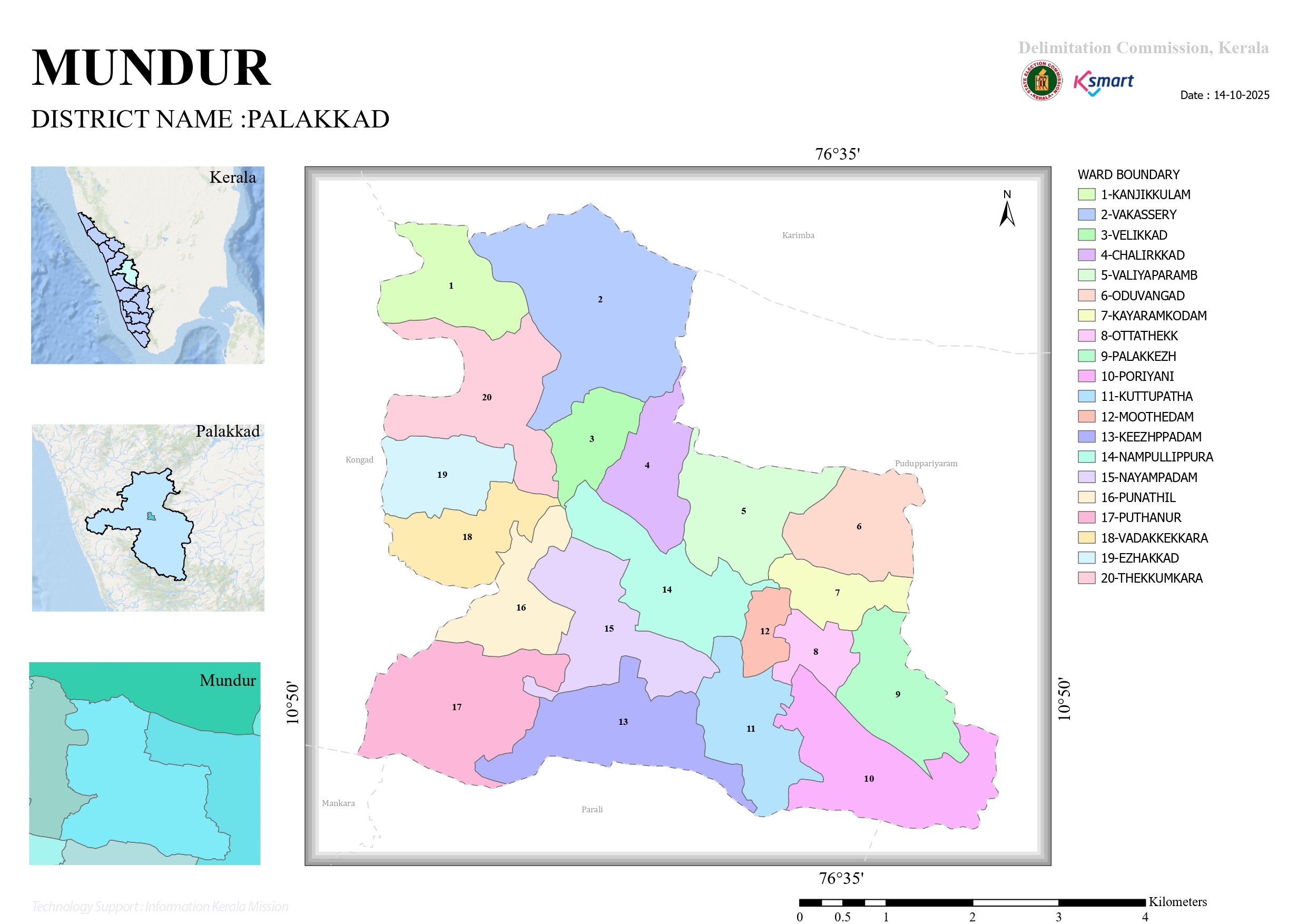Image resolution: width=1307 pixels, height=924 pixels.
Task: Click ward number 13 on the map
Action: 623,722
